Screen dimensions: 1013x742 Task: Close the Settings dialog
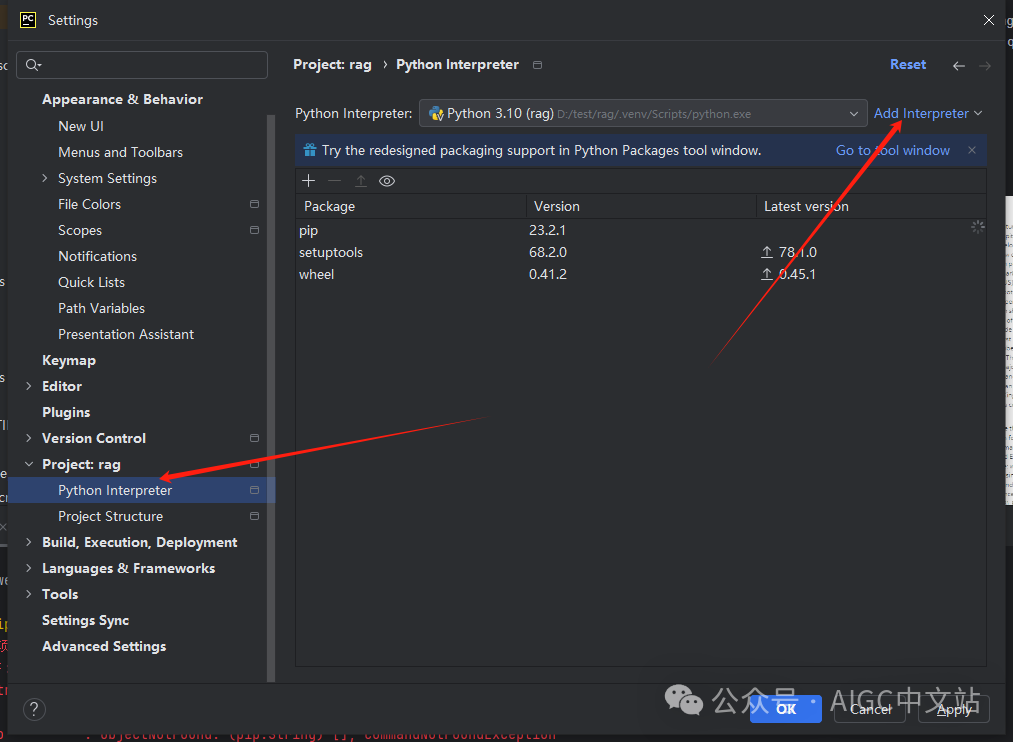988,20
